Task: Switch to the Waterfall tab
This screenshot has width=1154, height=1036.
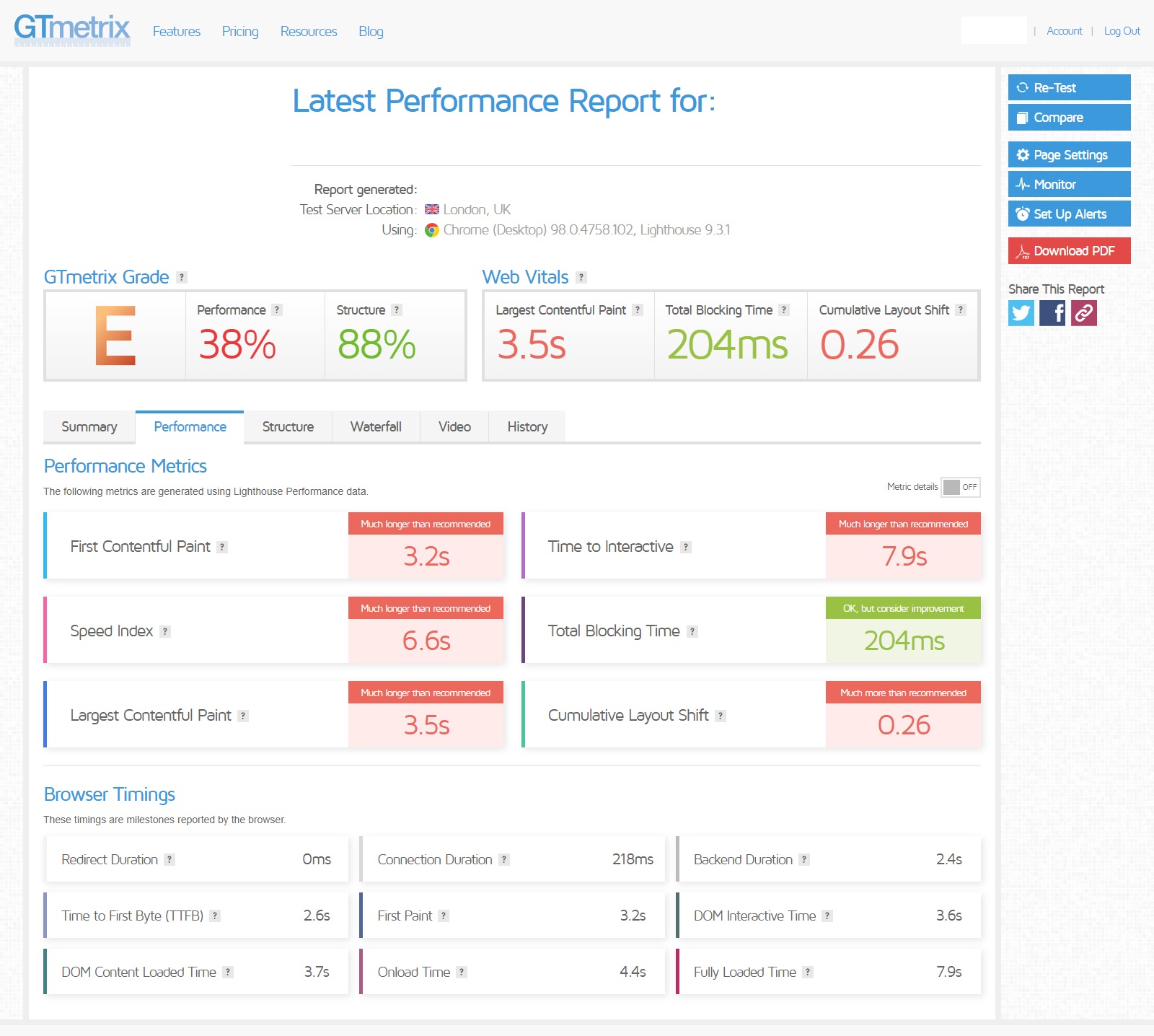Action: pos(376,426)
